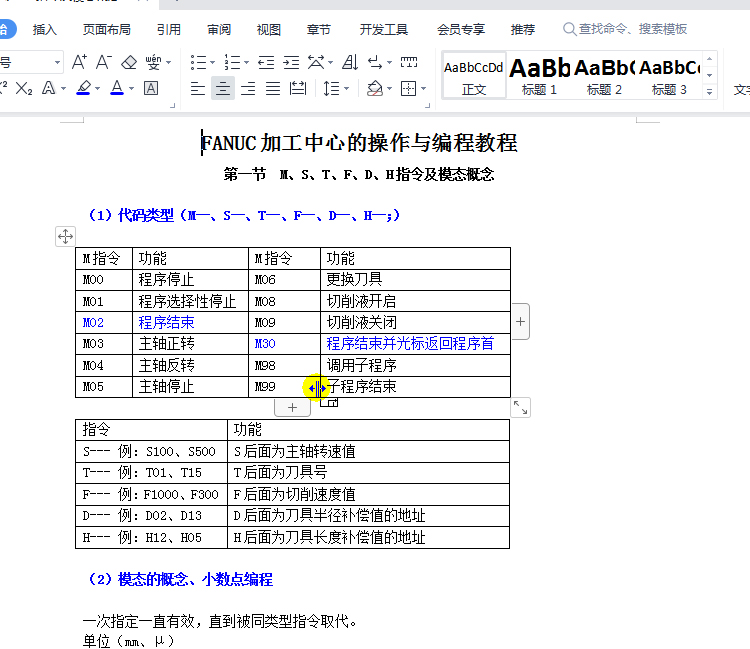The height and width of the screenshot is (649, 750).
Task: Click the borders icon
Action: (408, 88)
